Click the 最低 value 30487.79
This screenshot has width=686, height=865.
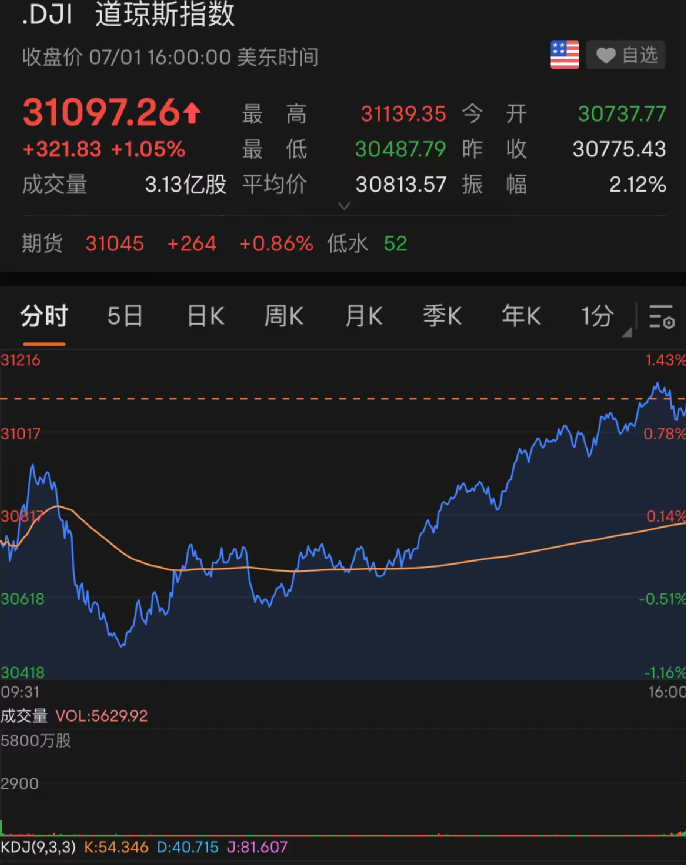pyautogui.click(x=400, y=149)
